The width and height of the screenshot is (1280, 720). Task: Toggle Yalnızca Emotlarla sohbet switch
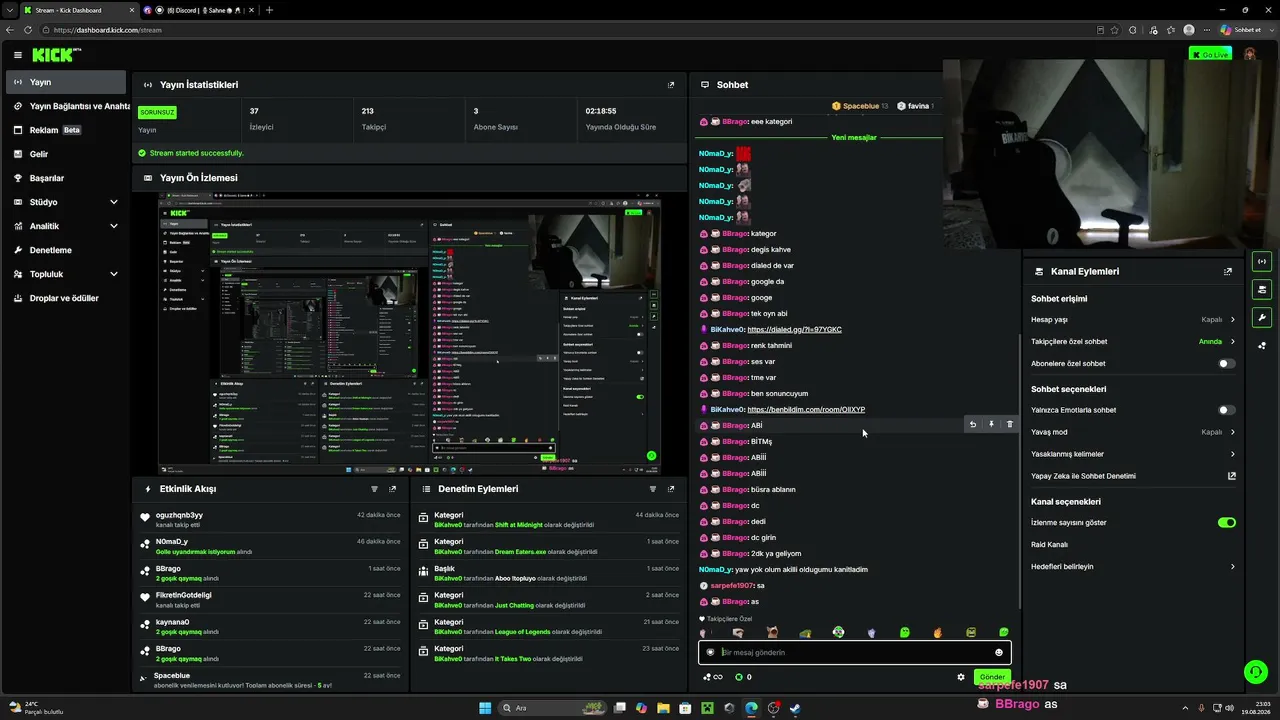click(x=1226, y=410)
